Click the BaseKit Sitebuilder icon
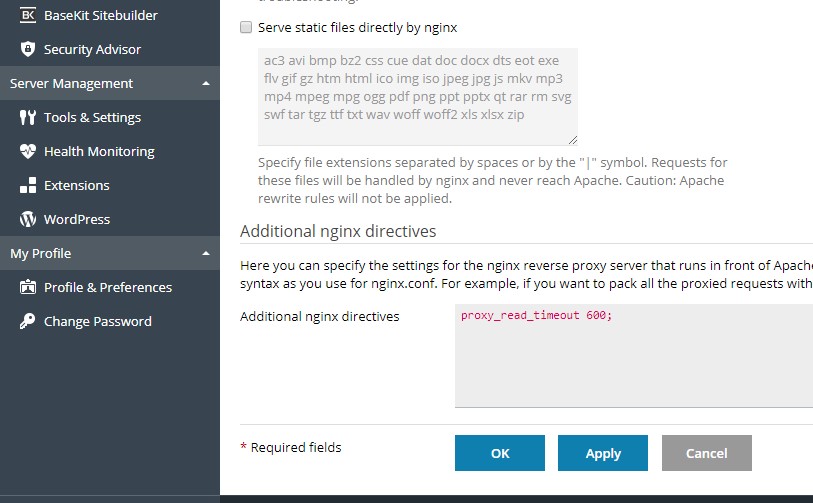Viewport: 813px width, 503px height. pyautogui.click(x=27, y=15)
